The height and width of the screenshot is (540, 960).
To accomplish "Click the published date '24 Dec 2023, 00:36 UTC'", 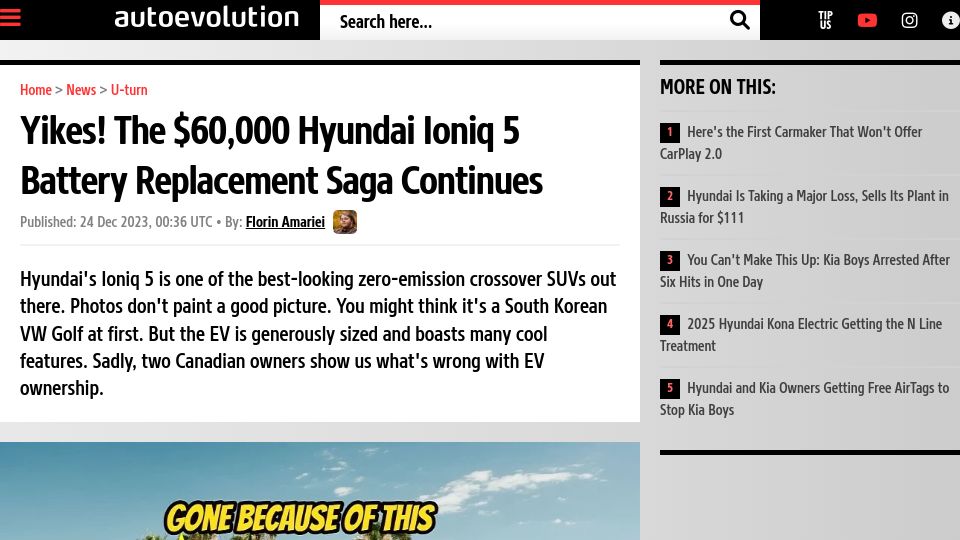I will [146, 222].
